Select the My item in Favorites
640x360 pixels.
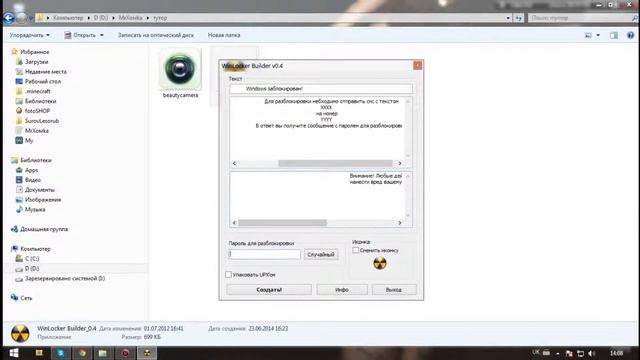coord(29,140)
